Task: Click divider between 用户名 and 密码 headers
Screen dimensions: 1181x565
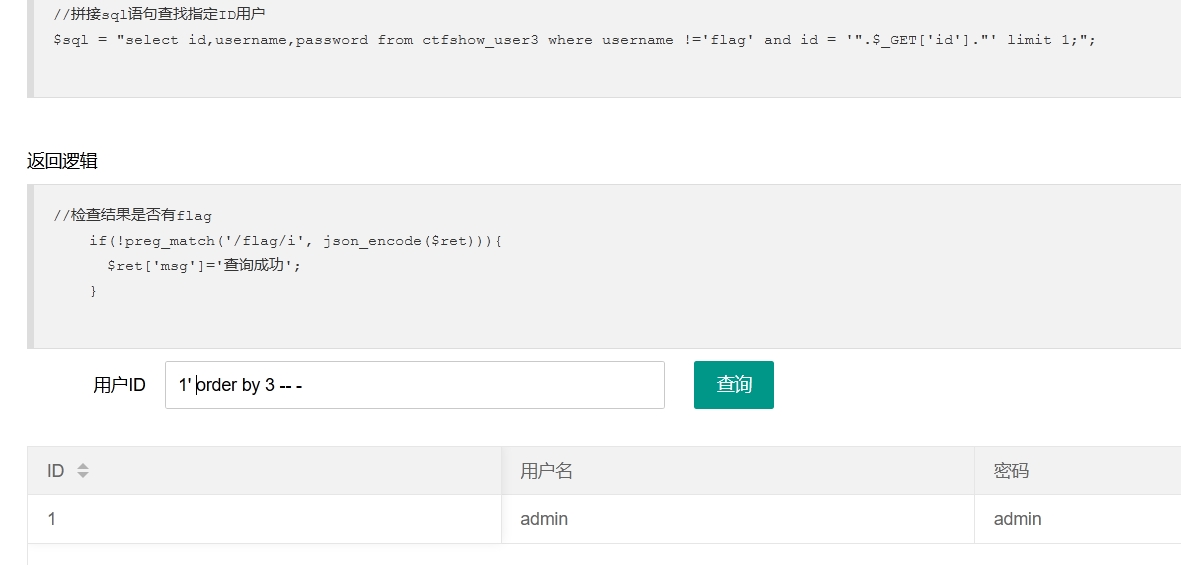Action: [x=975, y=471]
